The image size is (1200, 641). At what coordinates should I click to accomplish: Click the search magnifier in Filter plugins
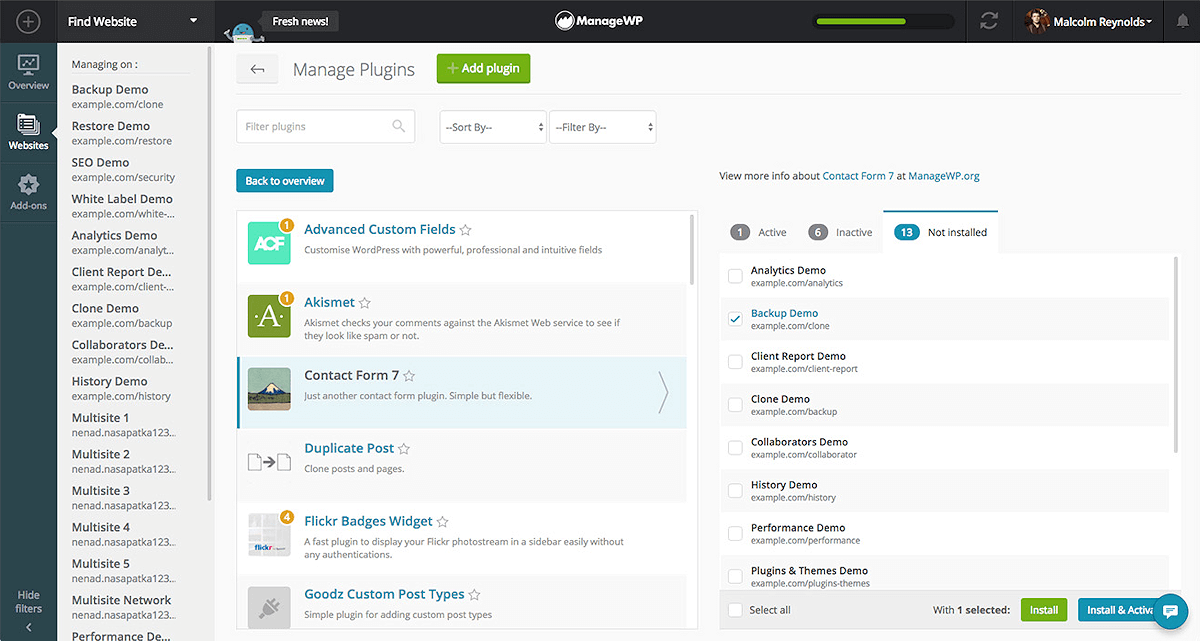pyautogui.click(x=399, y=126)
